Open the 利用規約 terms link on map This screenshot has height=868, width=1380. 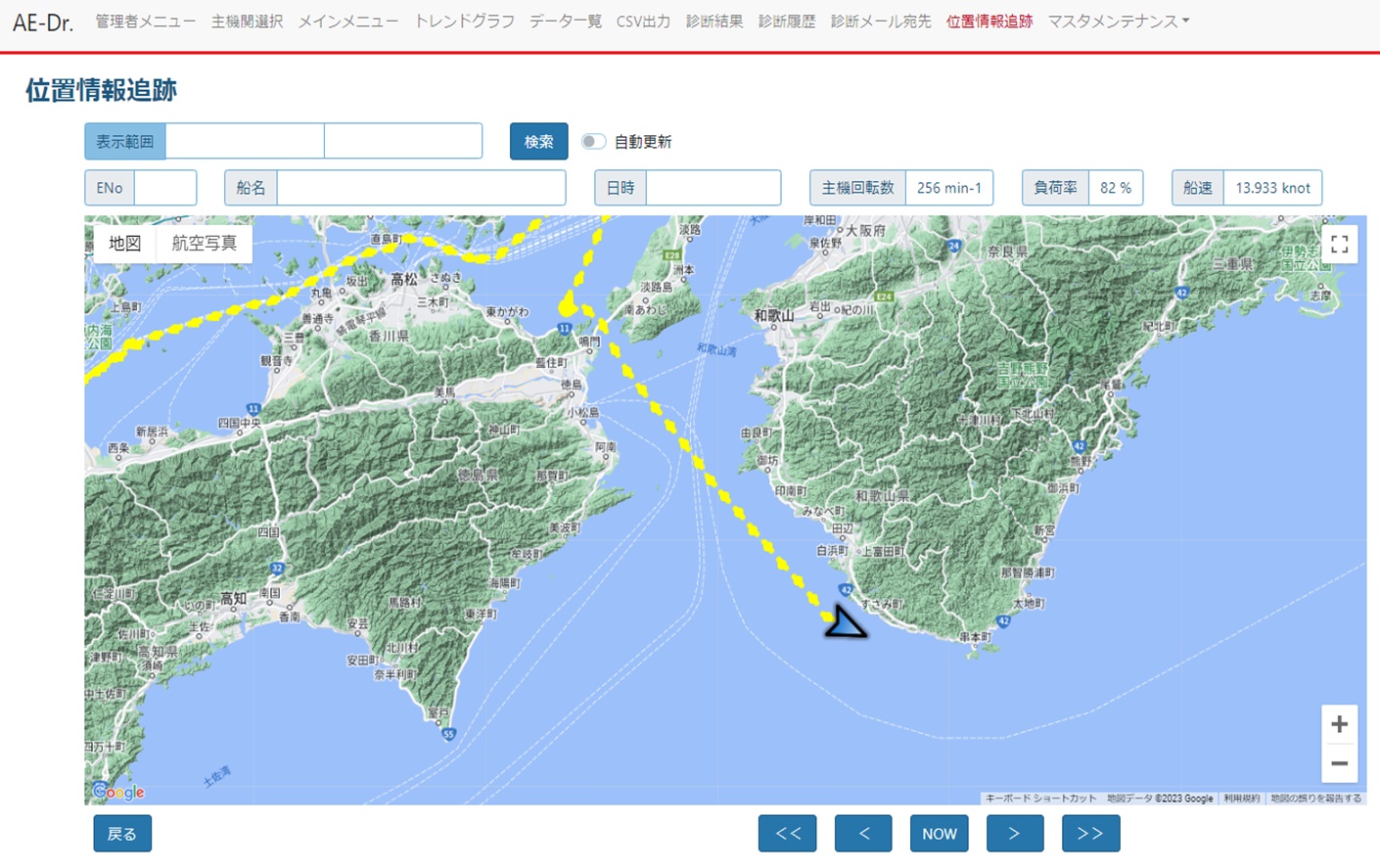pos(1241,799)
